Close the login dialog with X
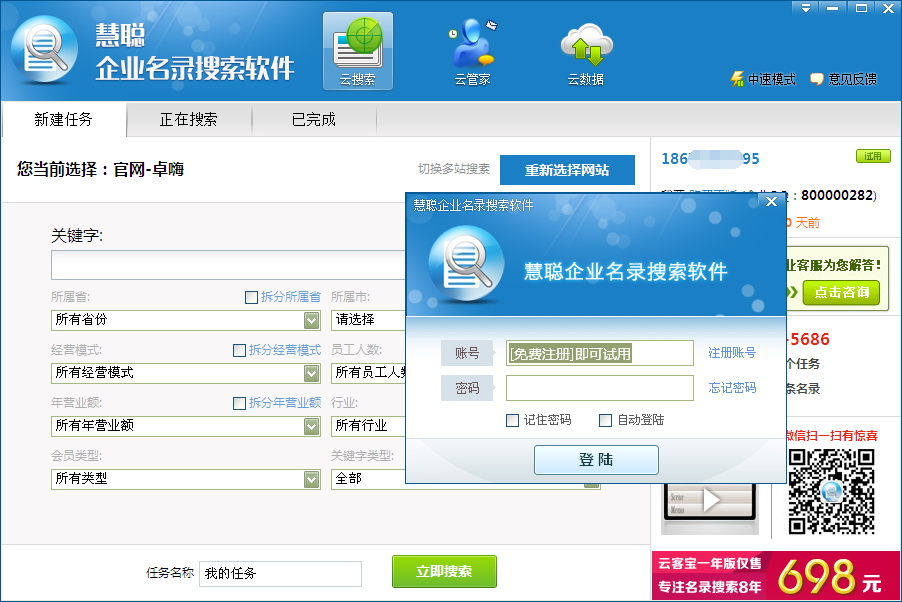Screen dimensions: 902x602 pyautogui.click(x=771, y=202)
